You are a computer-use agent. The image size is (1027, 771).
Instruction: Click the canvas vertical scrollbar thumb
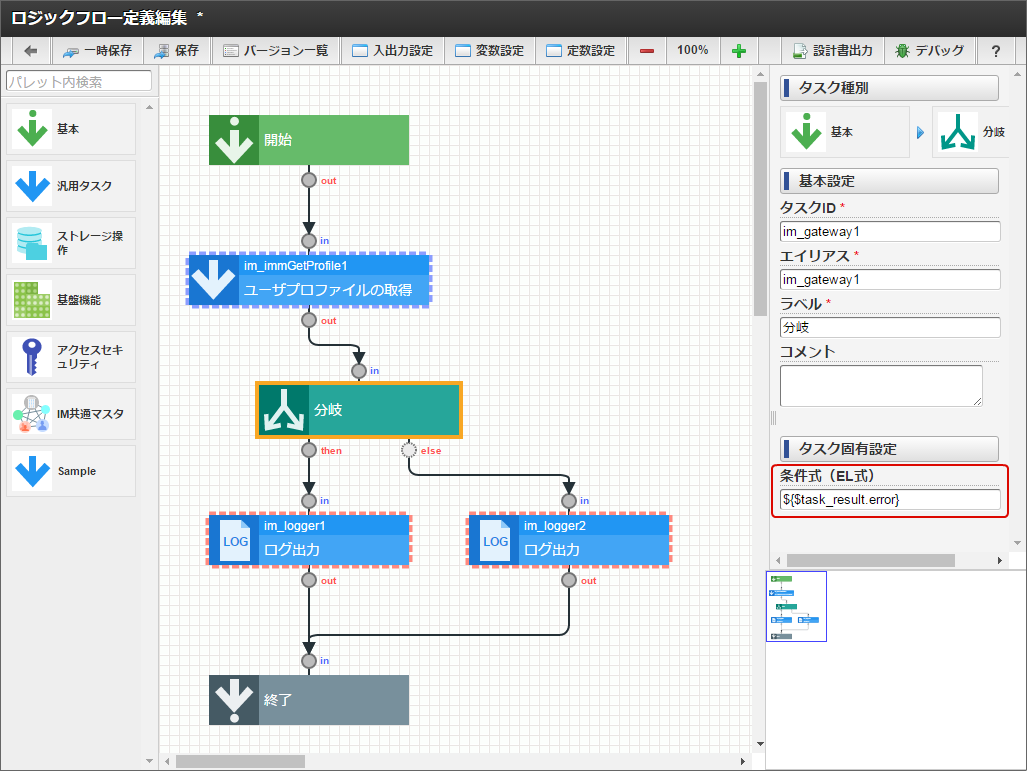(760, 199)
